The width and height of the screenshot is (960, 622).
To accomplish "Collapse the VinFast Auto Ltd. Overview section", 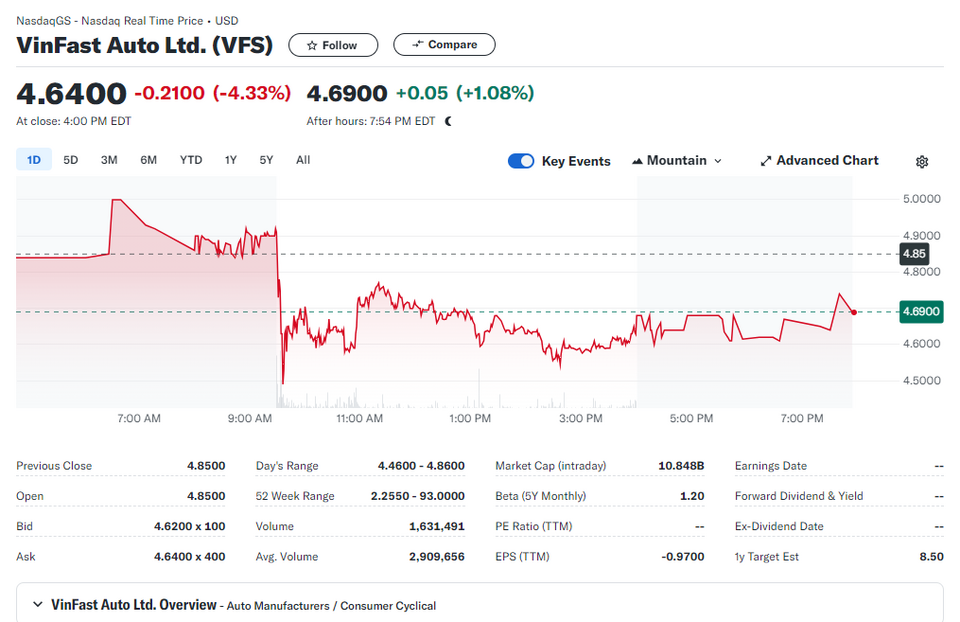I will pyautogui.click(x=38, y=605).
